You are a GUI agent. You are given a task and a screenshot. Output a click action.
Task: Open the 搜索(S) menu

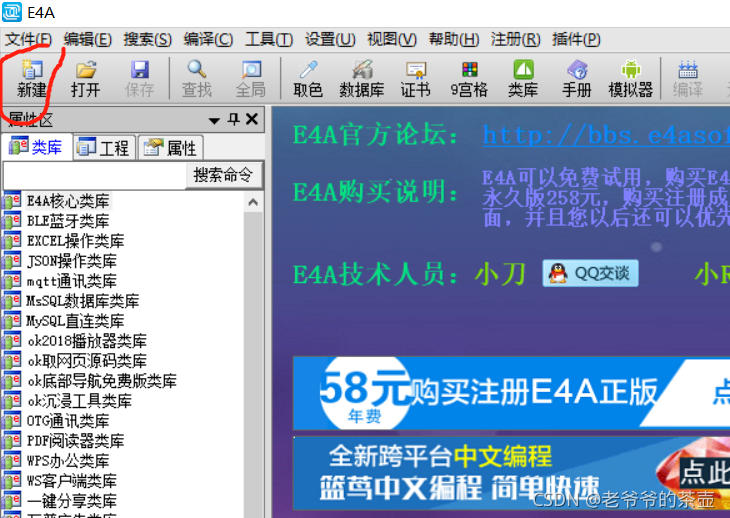pos(148,39)
